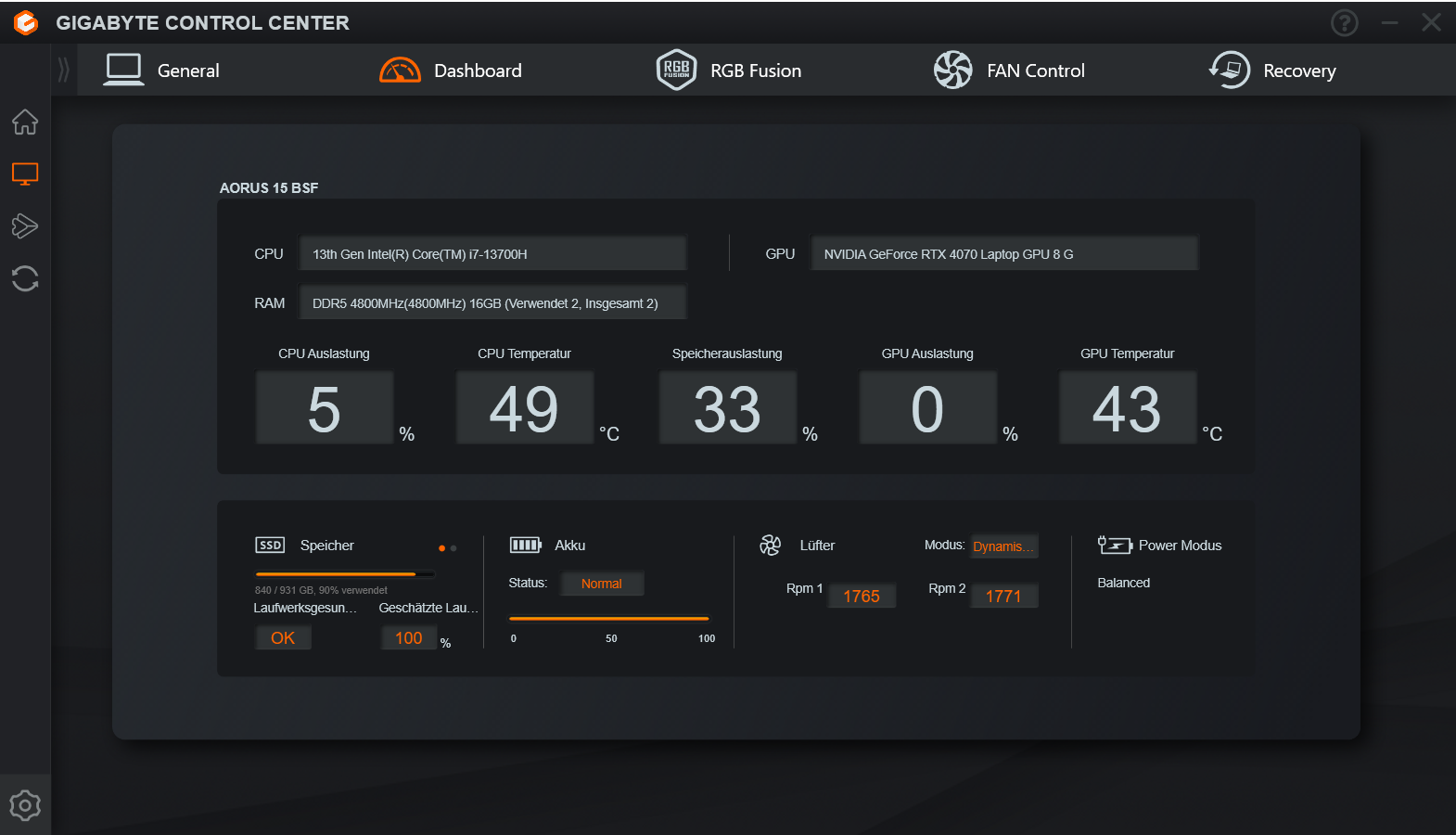Select the second storage page dot
Screen dimensions: 1456x835
coord(453,548)
